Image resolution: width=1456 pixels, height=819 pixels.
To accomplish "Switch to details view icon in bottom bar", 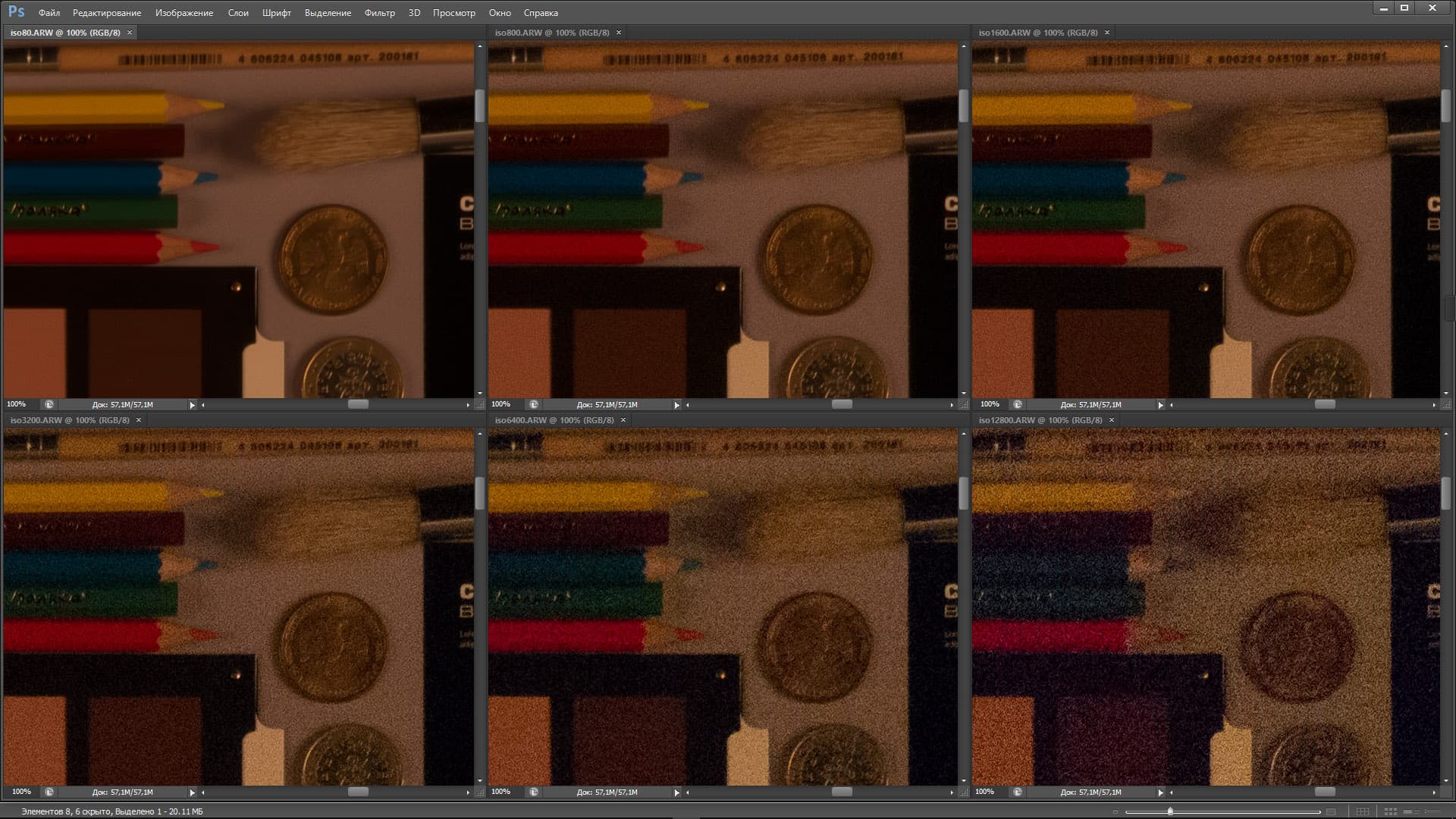I will (1411, 811).
